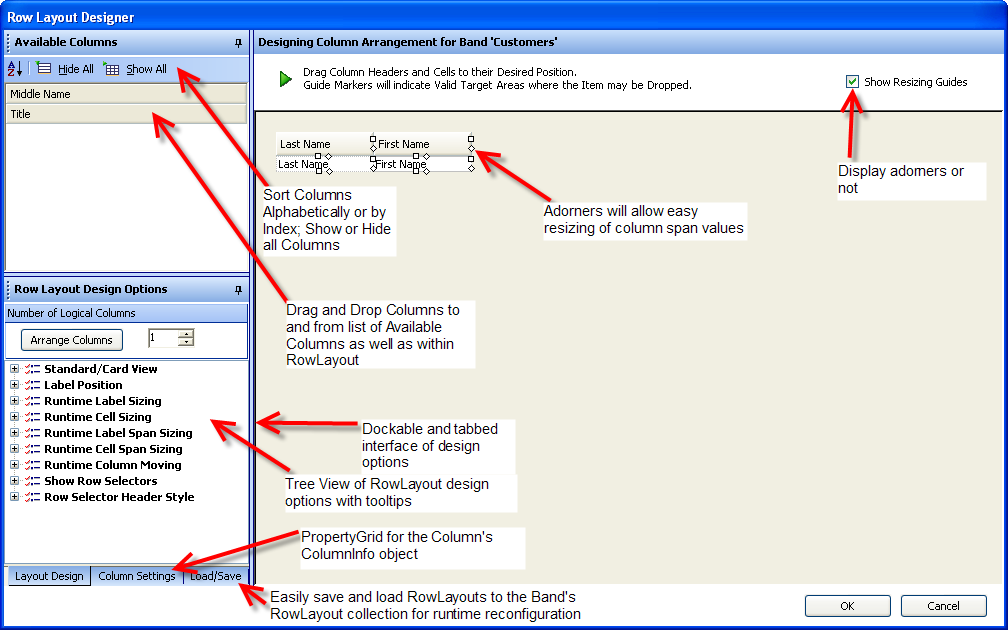
Task: Click the Show All columns button
Action: 136,69
